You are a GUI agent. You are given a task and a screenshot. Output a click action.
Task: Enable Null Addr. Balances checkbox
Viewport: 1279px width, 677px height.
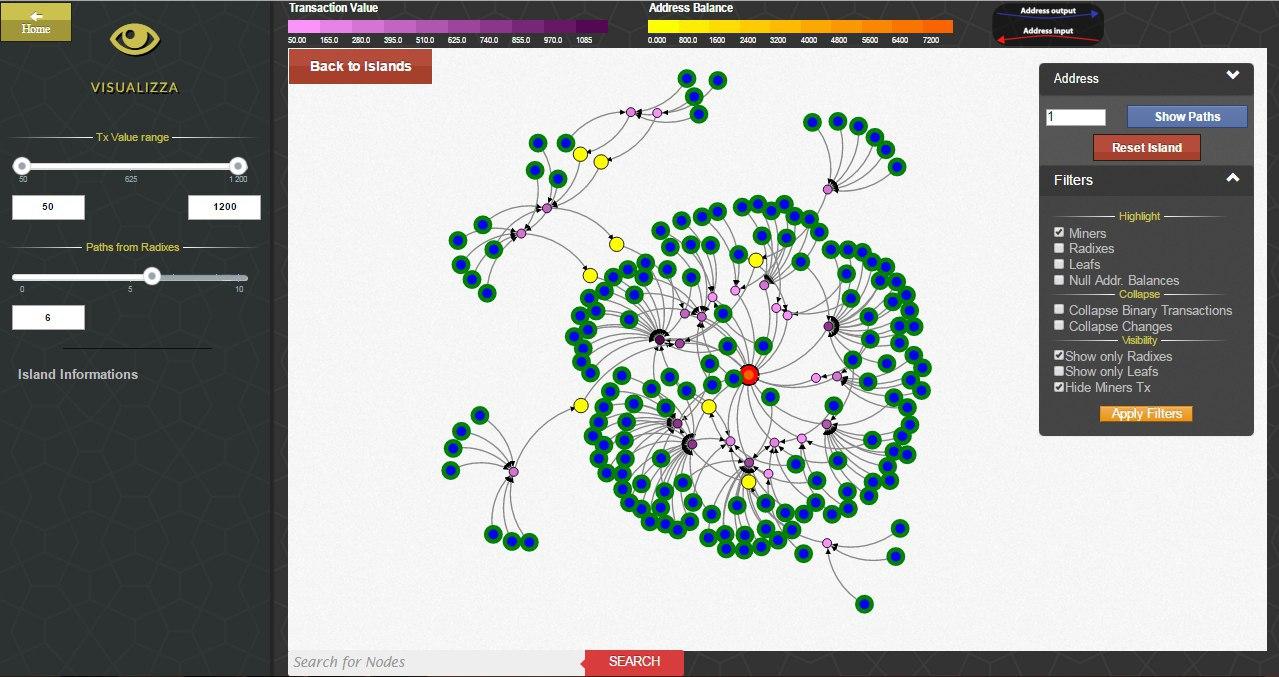pos(1059,280)
